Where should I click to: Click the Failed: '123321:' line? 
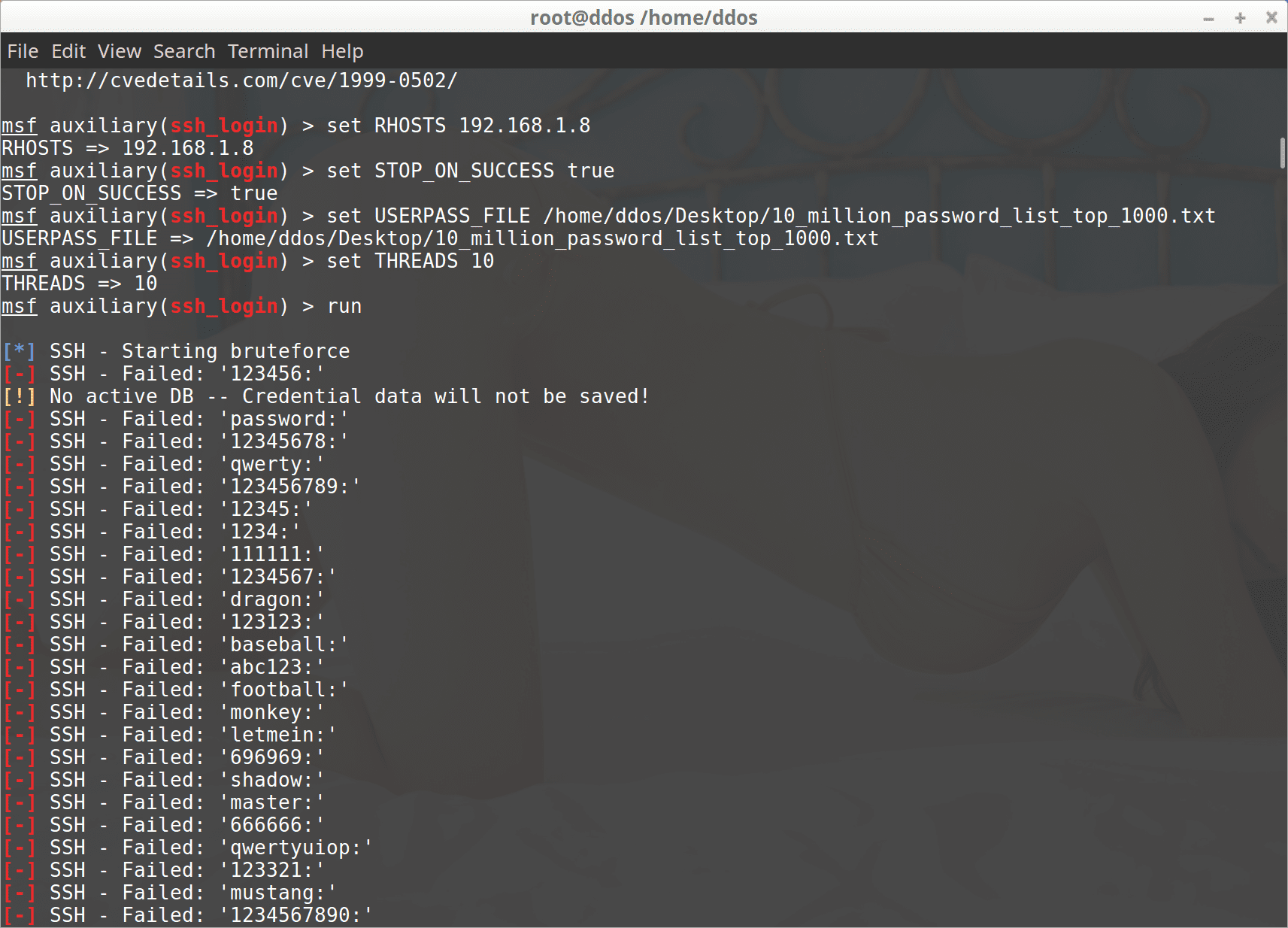click(164, 870)
